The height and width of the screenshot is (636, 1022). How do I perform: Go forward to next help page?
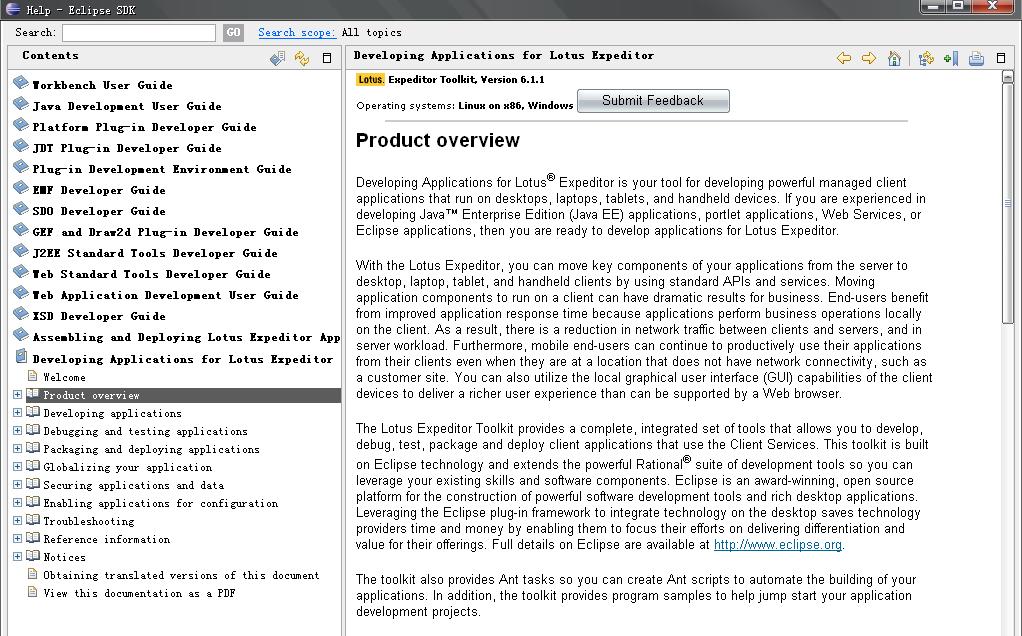pos(869,58)
